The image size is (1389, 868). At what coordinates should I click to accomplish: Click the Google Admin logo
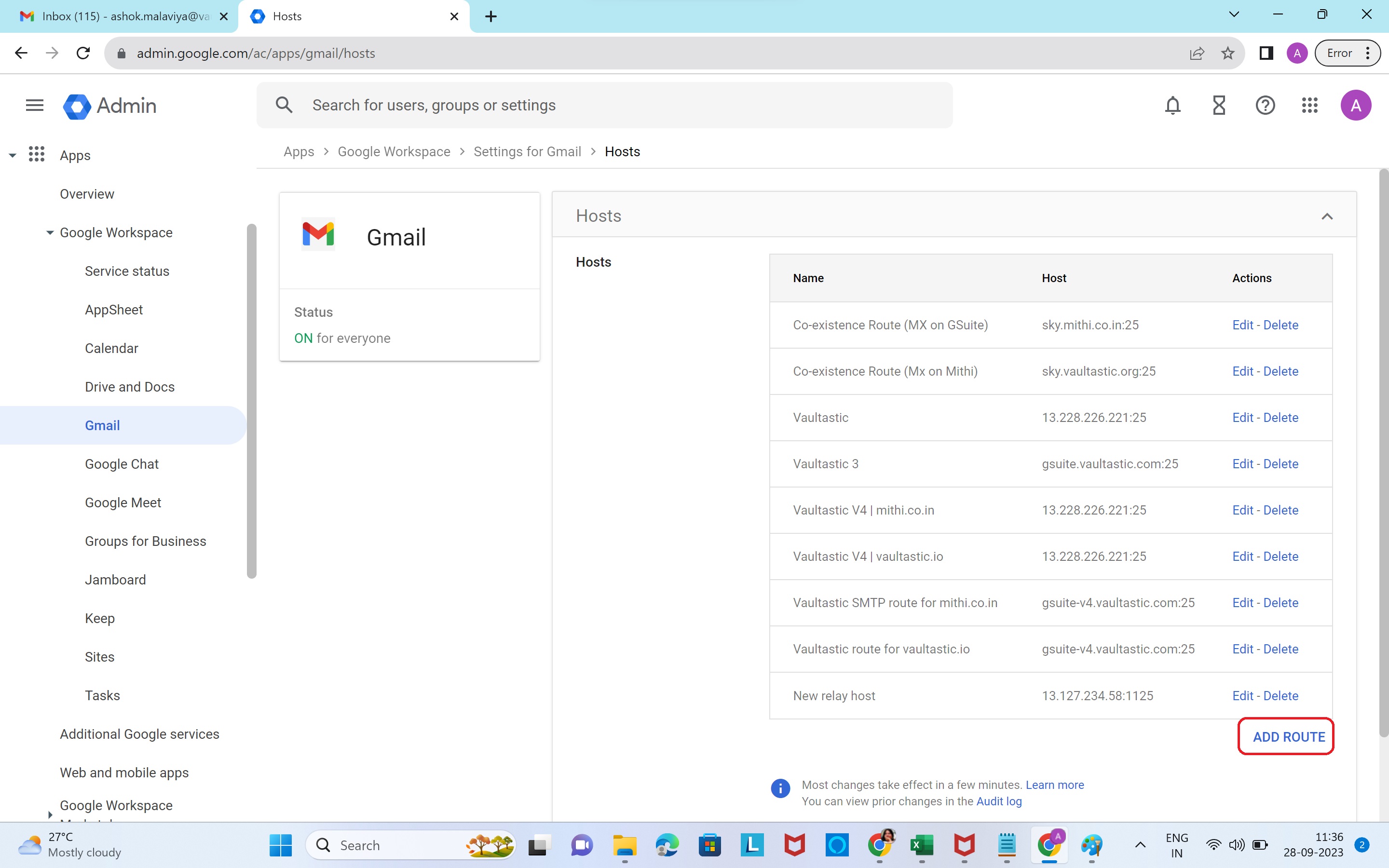[x=109, y=106]
